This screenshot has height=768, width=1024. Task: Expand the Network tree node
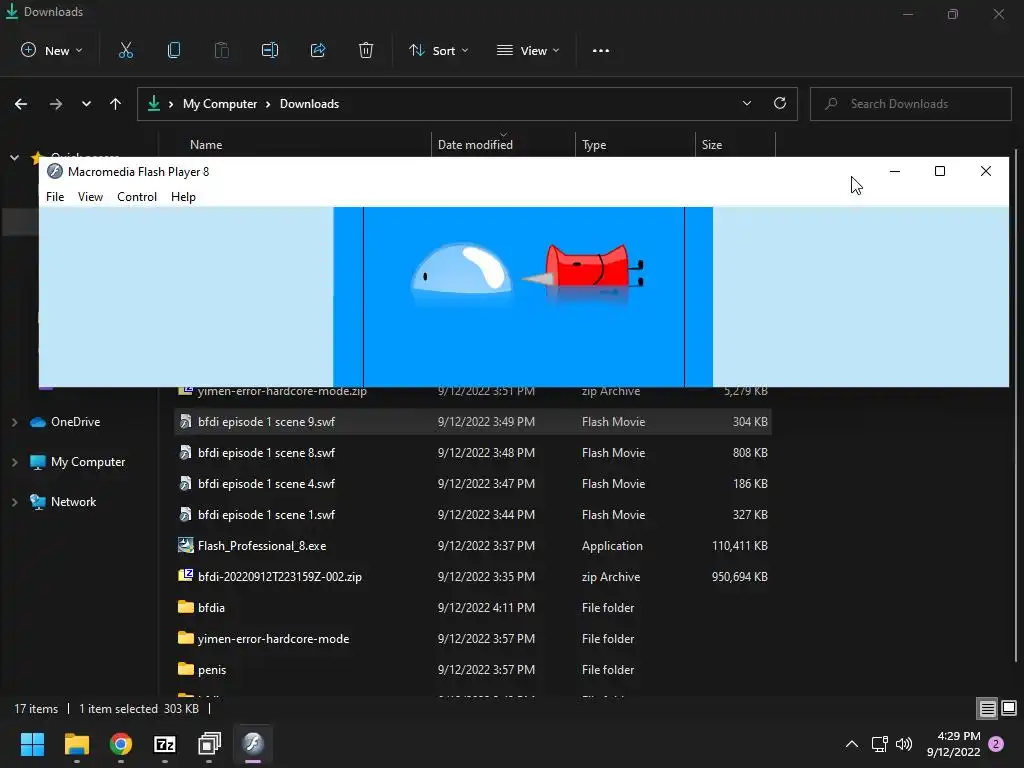[14, 502]
